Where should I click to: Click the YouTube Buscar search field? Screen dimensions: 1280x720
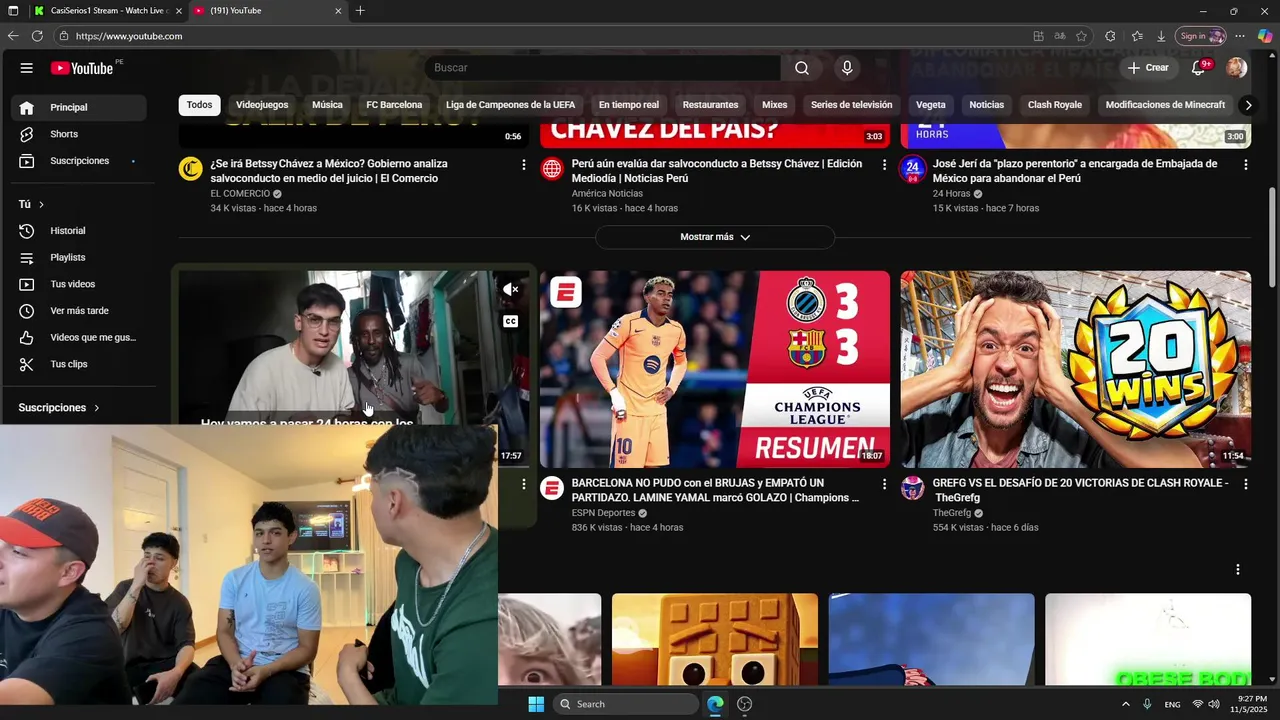(602, 68)
